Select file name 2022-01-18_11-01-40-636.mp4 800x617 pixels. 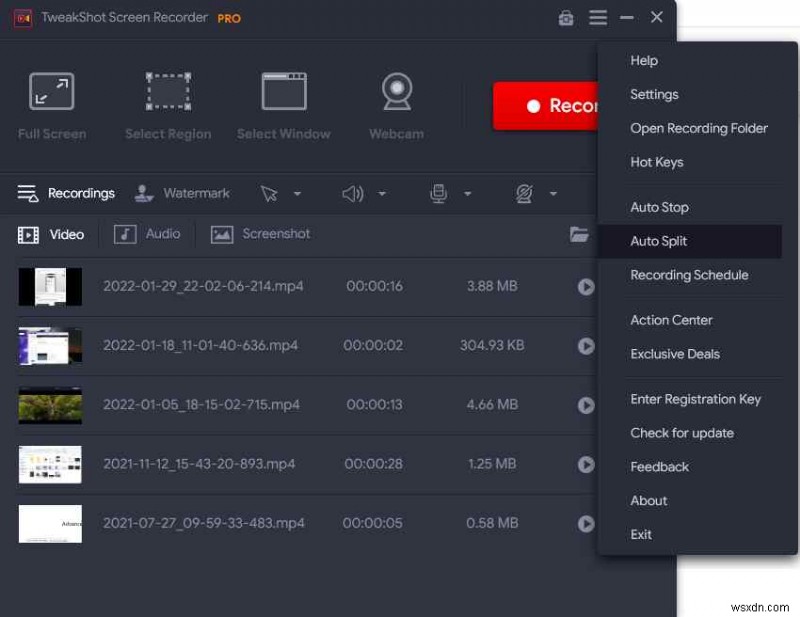pyautogui.click(x=201, y=345)
